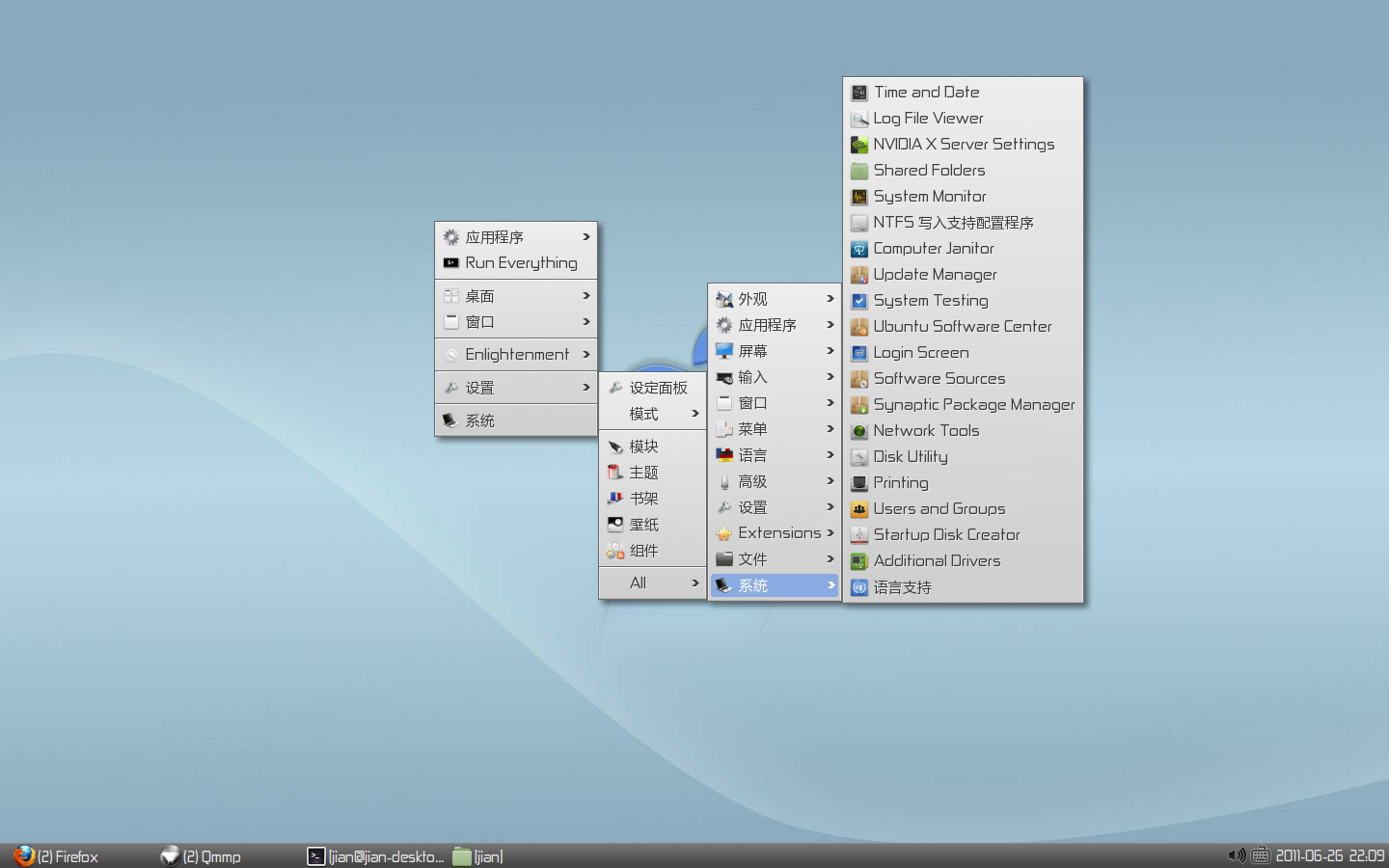Screen dimensions: 1389x868
Task: Select 设定面板 in the settings menu
Action: 653,388
